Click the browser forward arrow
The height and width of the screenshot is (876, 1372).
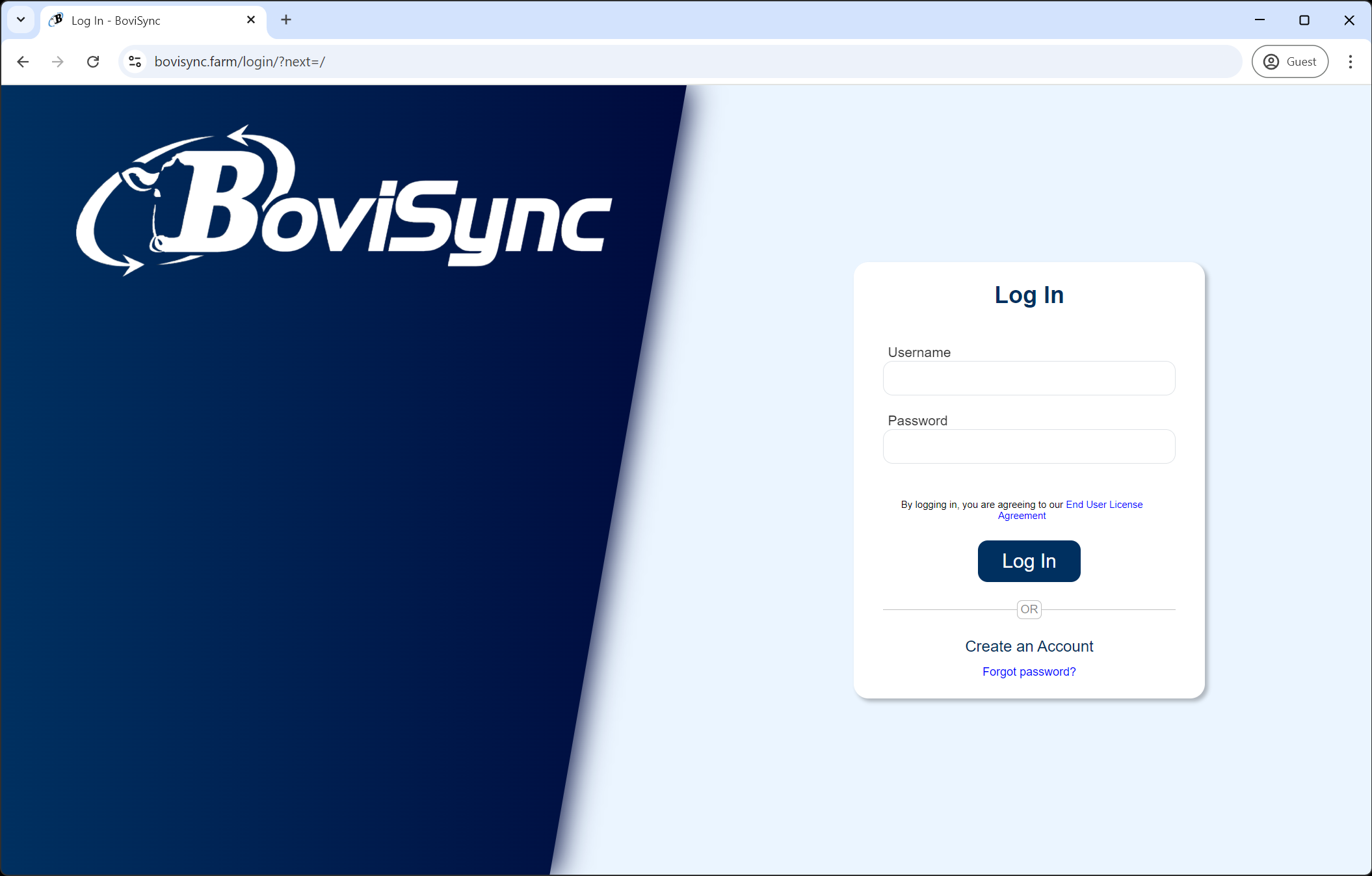click(58, 62)
